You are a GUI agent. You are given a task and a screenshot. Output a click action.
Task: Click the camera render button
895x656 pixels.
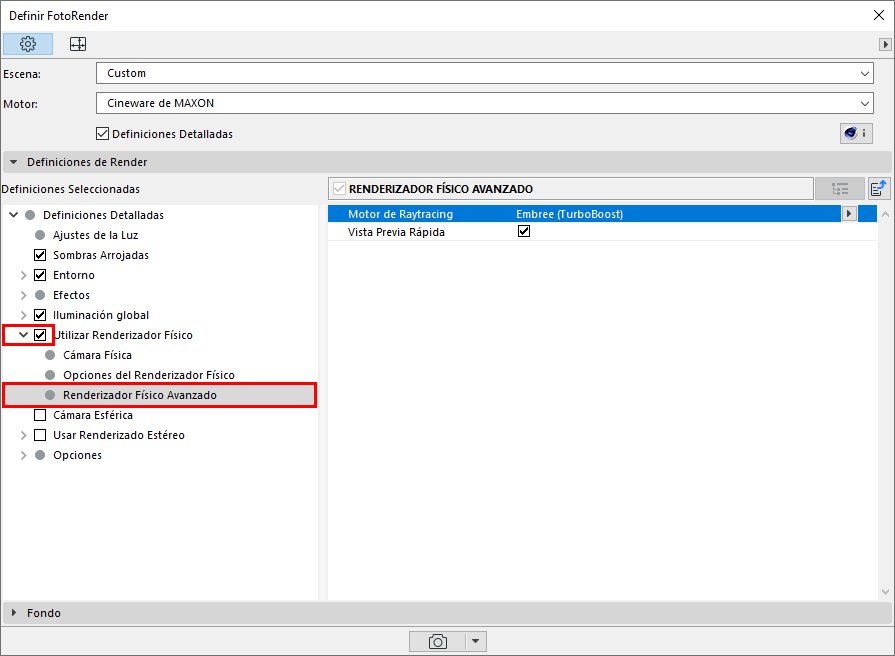438,641
